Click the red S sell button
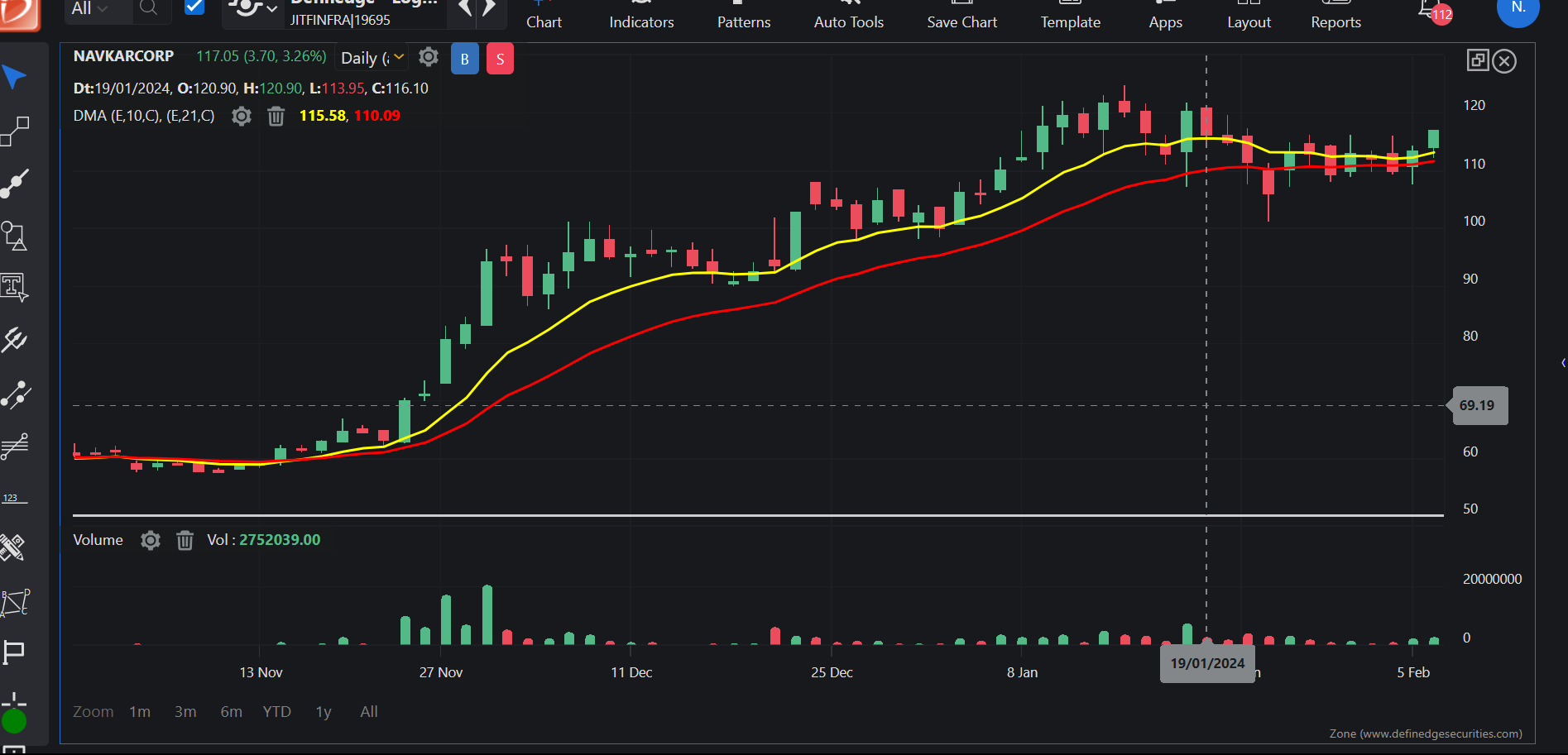 click(x=500, y=59)
